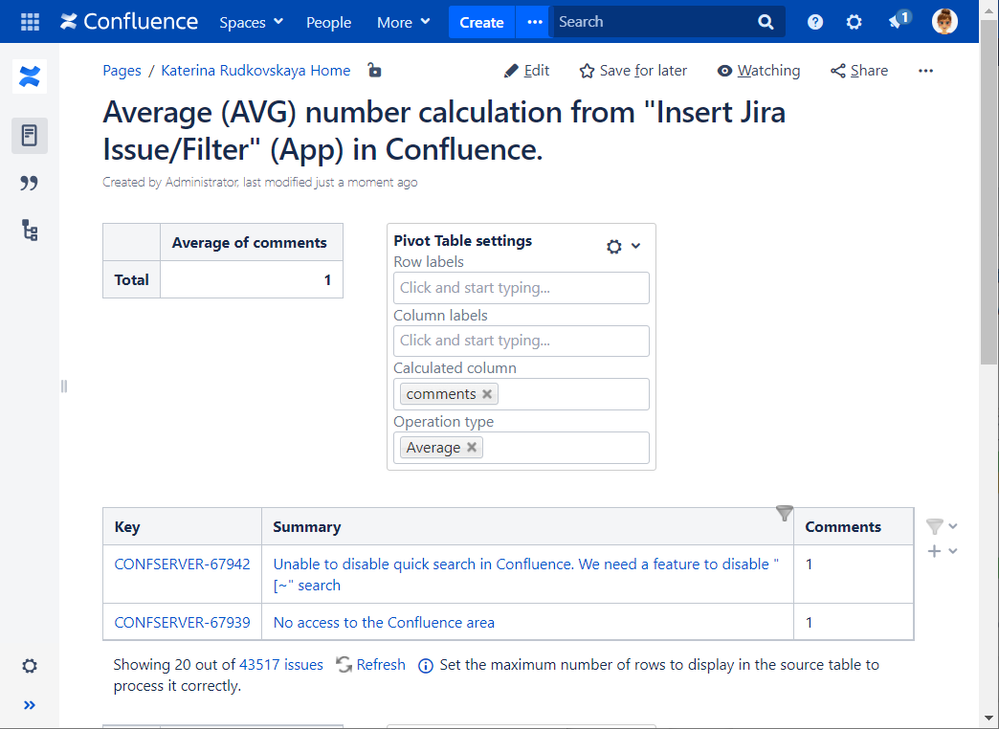Image resolution: width=999 pixels, height=729 pixels.
Task: Click the Row labels input field
Action: point(521,288)
